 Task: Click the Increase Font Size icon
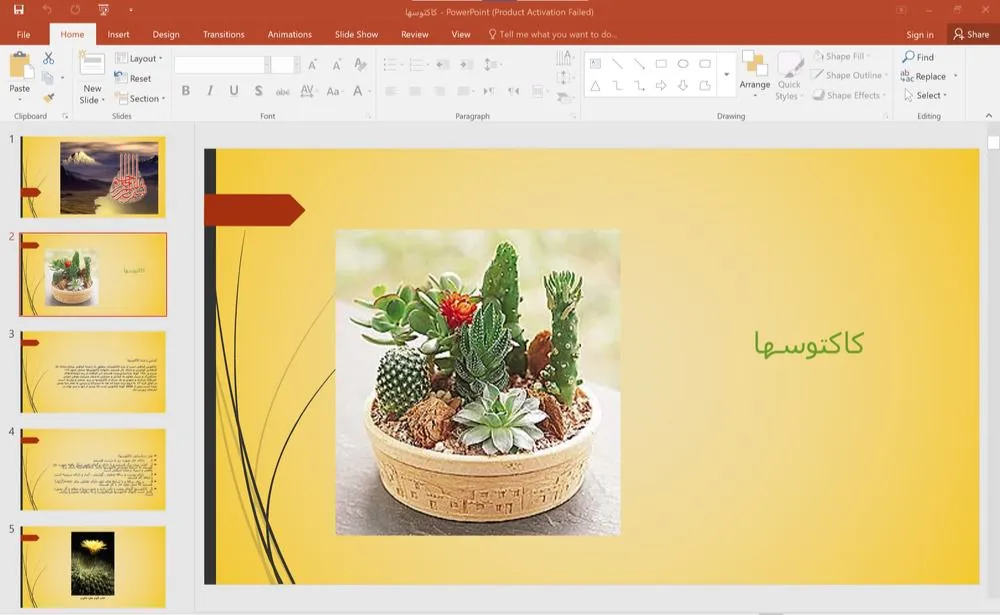pos(312,65)
